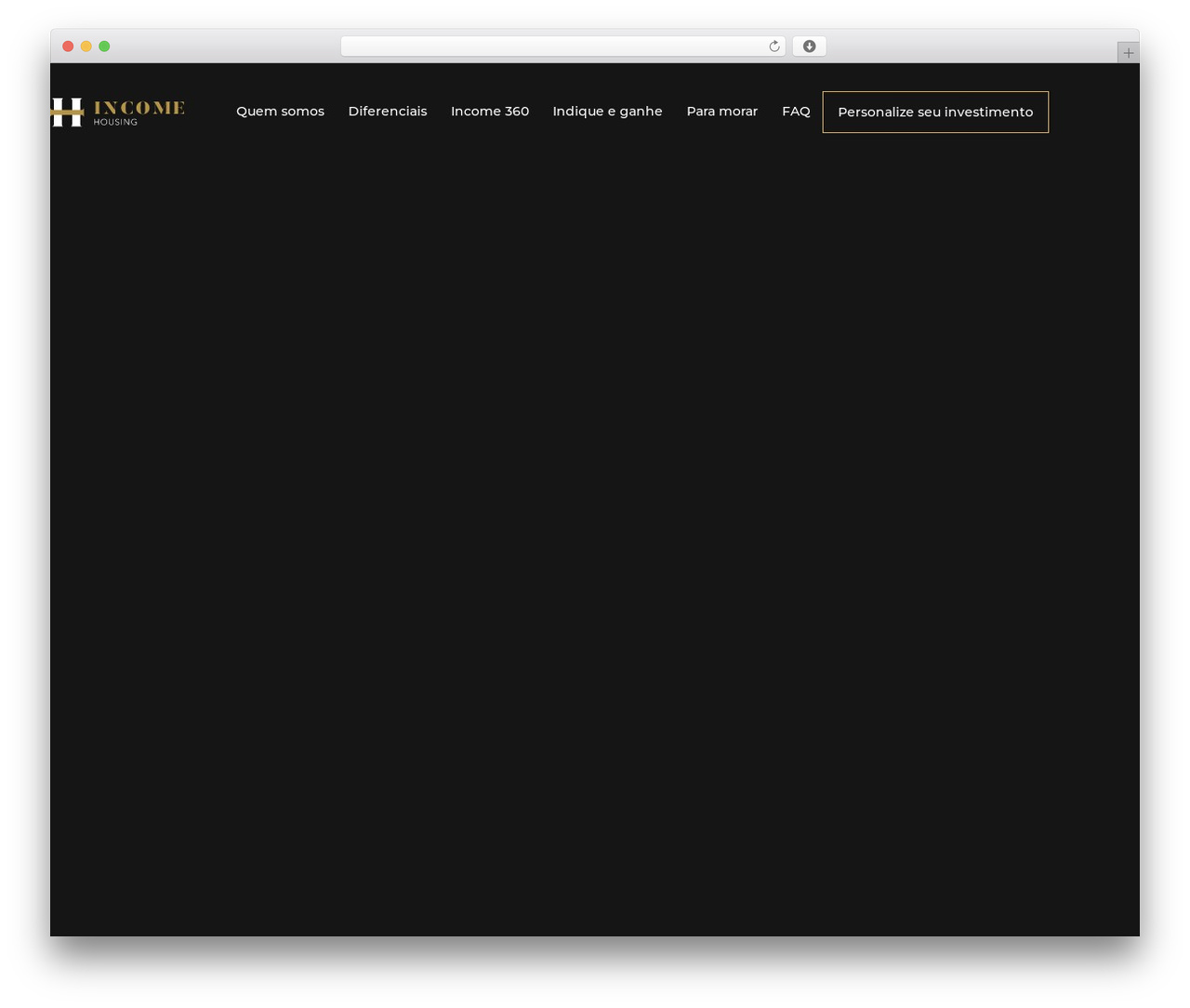Focus the browser address bar
The image size is (1190, 1008).
pyautogui.click(x=562, y=46)
